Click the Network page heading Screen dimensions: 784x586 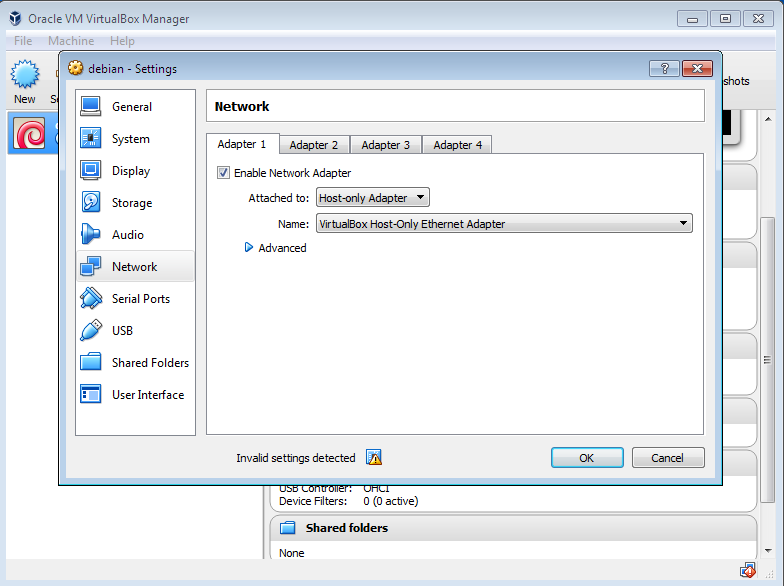(x=242, y=106)
